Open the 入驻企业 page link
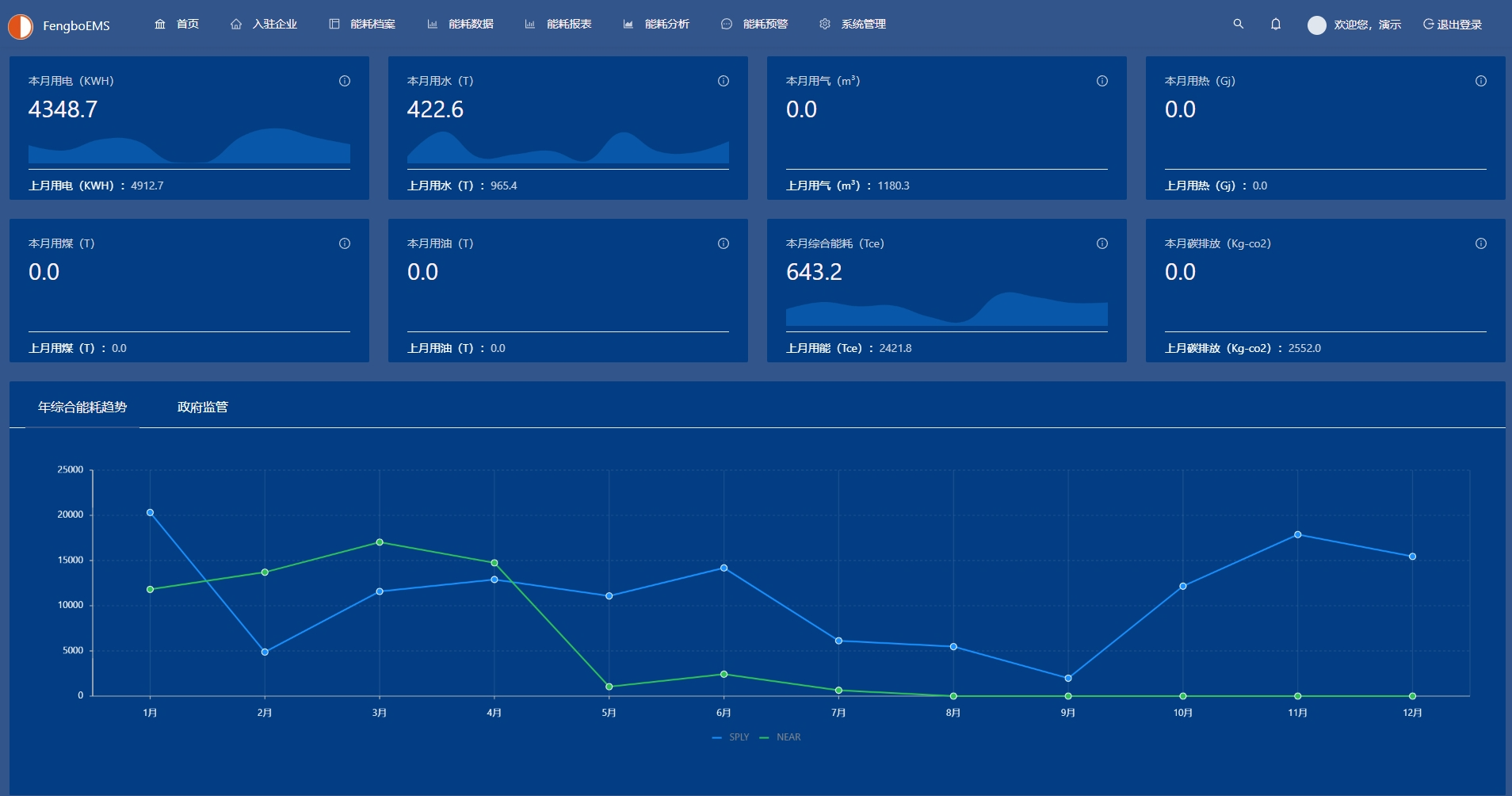The height and width of the screenshot is (796, 1512). (264, 25)
